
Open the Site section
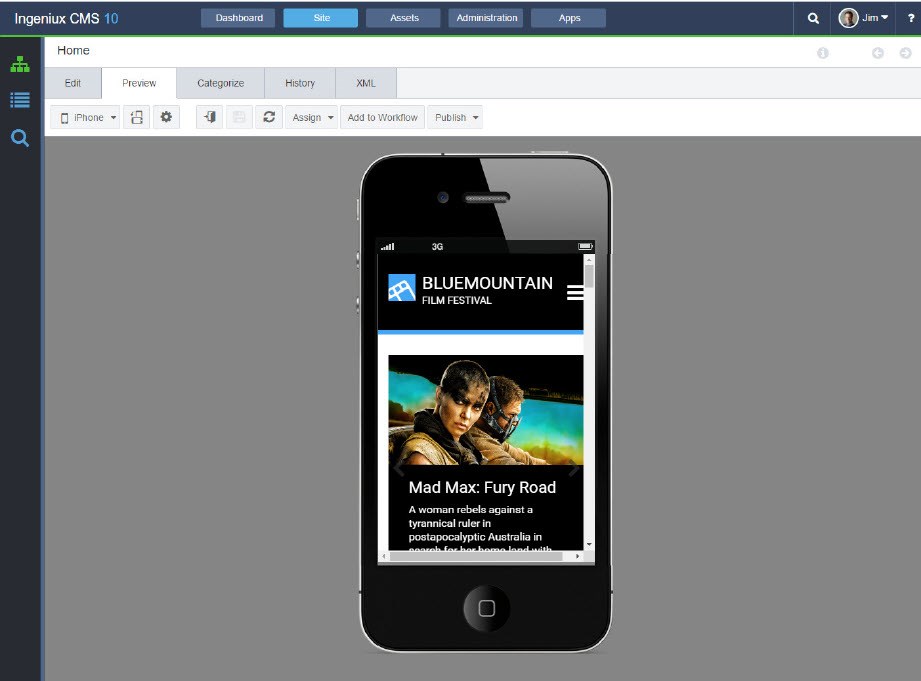(321, 18)
